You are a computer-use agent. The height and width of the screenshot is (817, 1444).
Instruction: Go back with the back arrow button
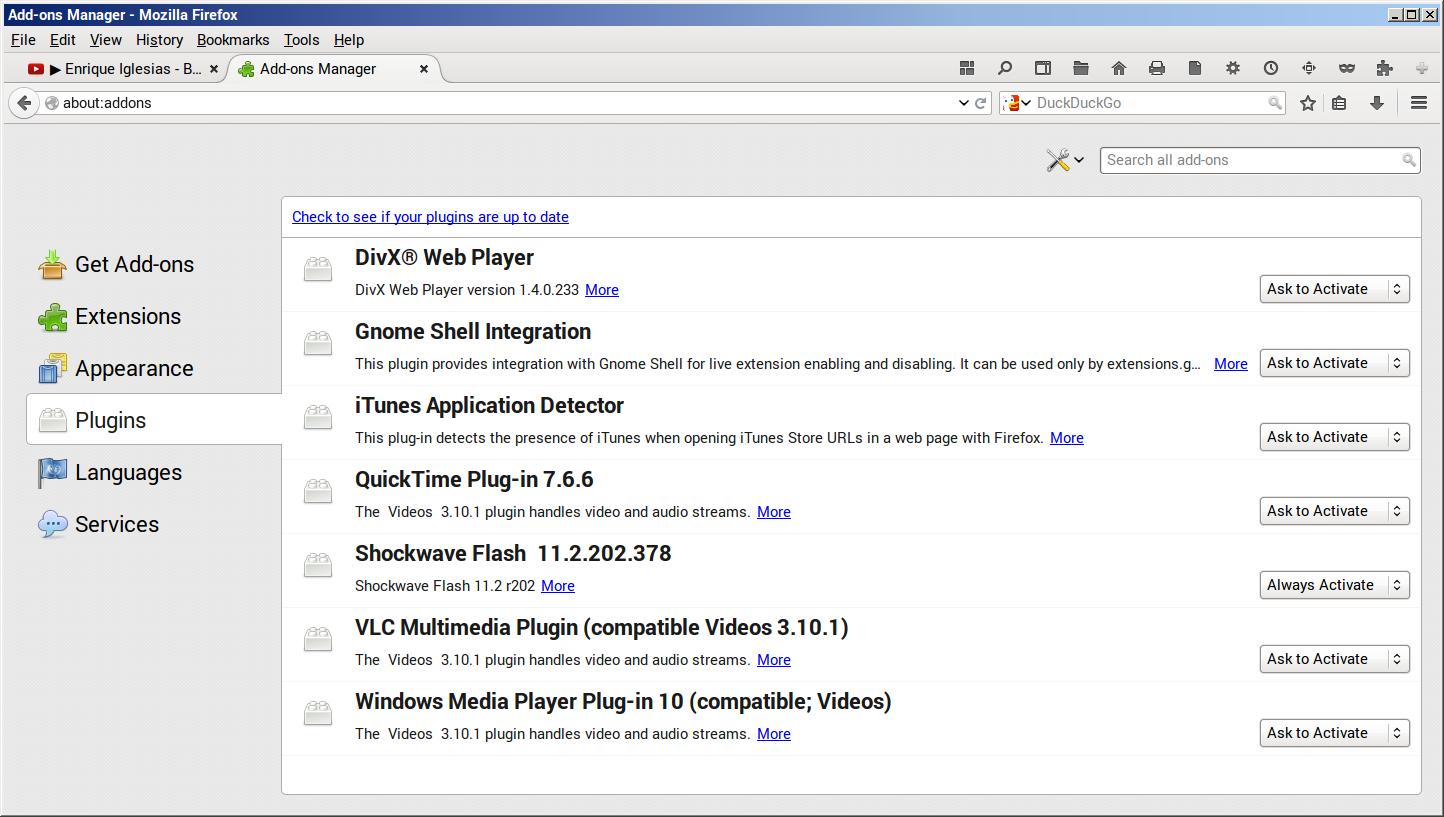pos(25,103)
